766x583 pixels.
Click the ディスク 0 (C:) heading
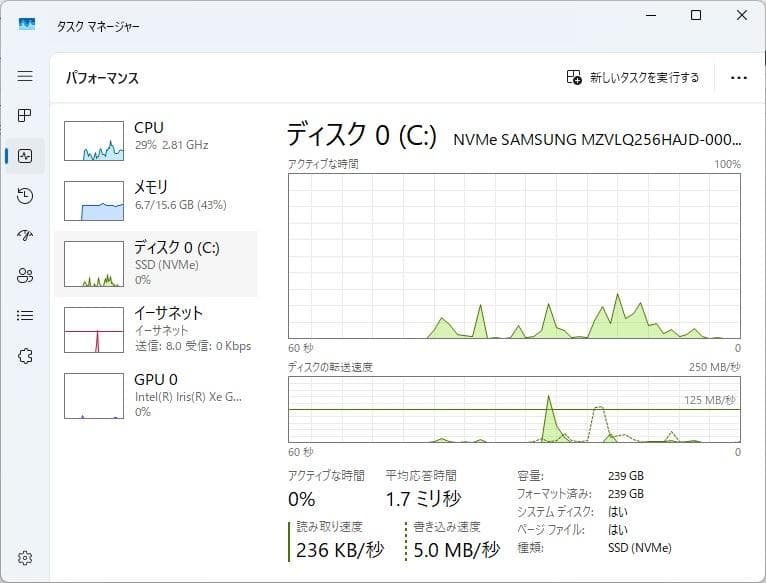[362, 134]
